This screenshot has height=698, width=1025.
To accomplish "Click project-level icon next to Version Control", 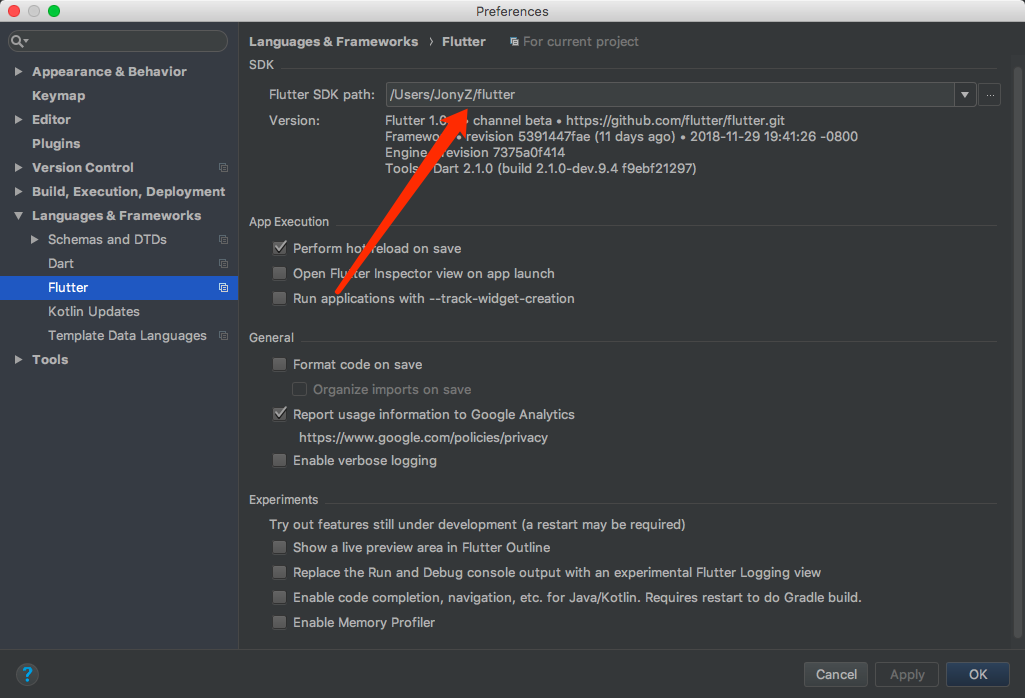I will (224, 168).
